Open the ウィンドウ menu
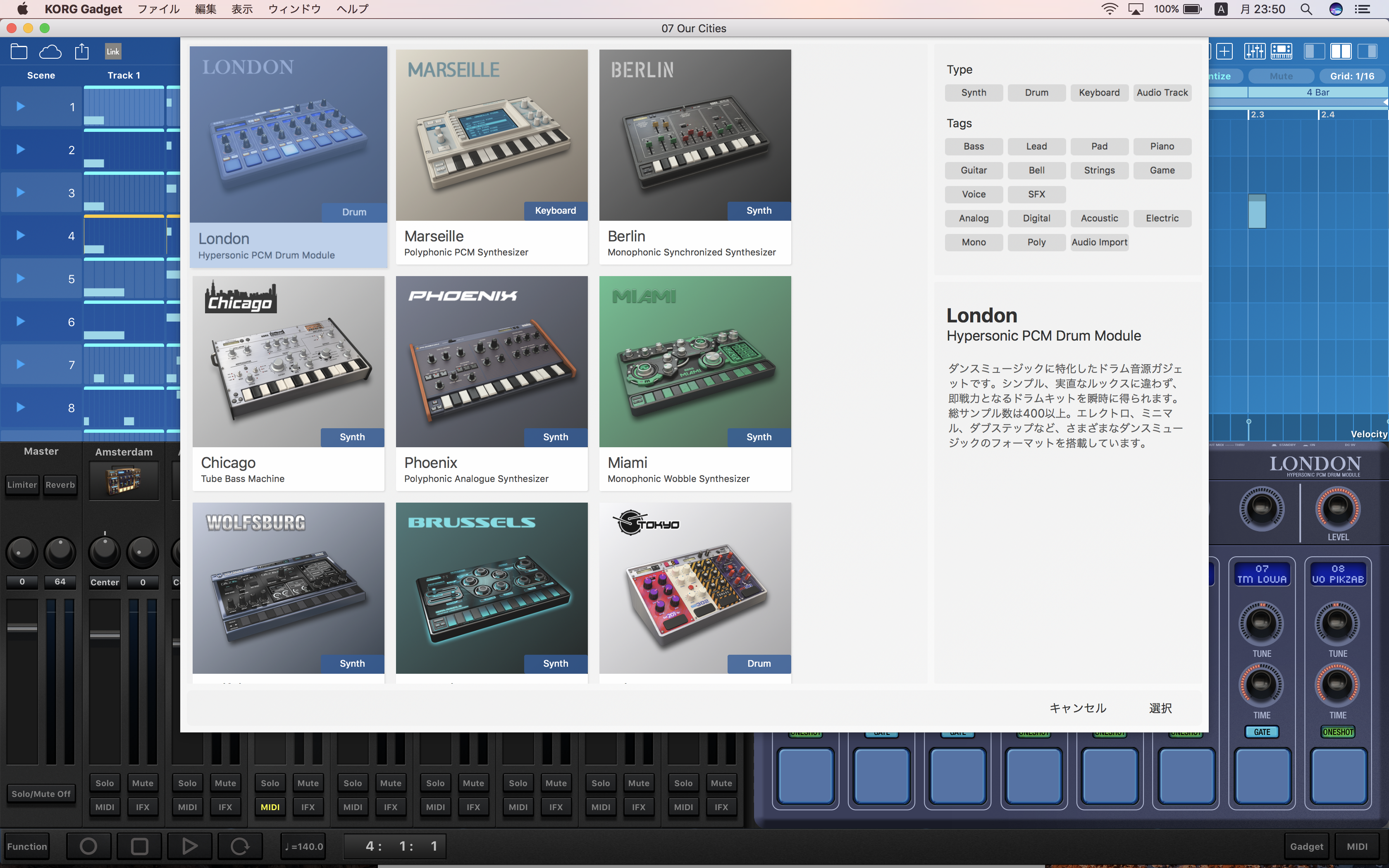Viewport: 1389px width, 868px height. [294, 9]
